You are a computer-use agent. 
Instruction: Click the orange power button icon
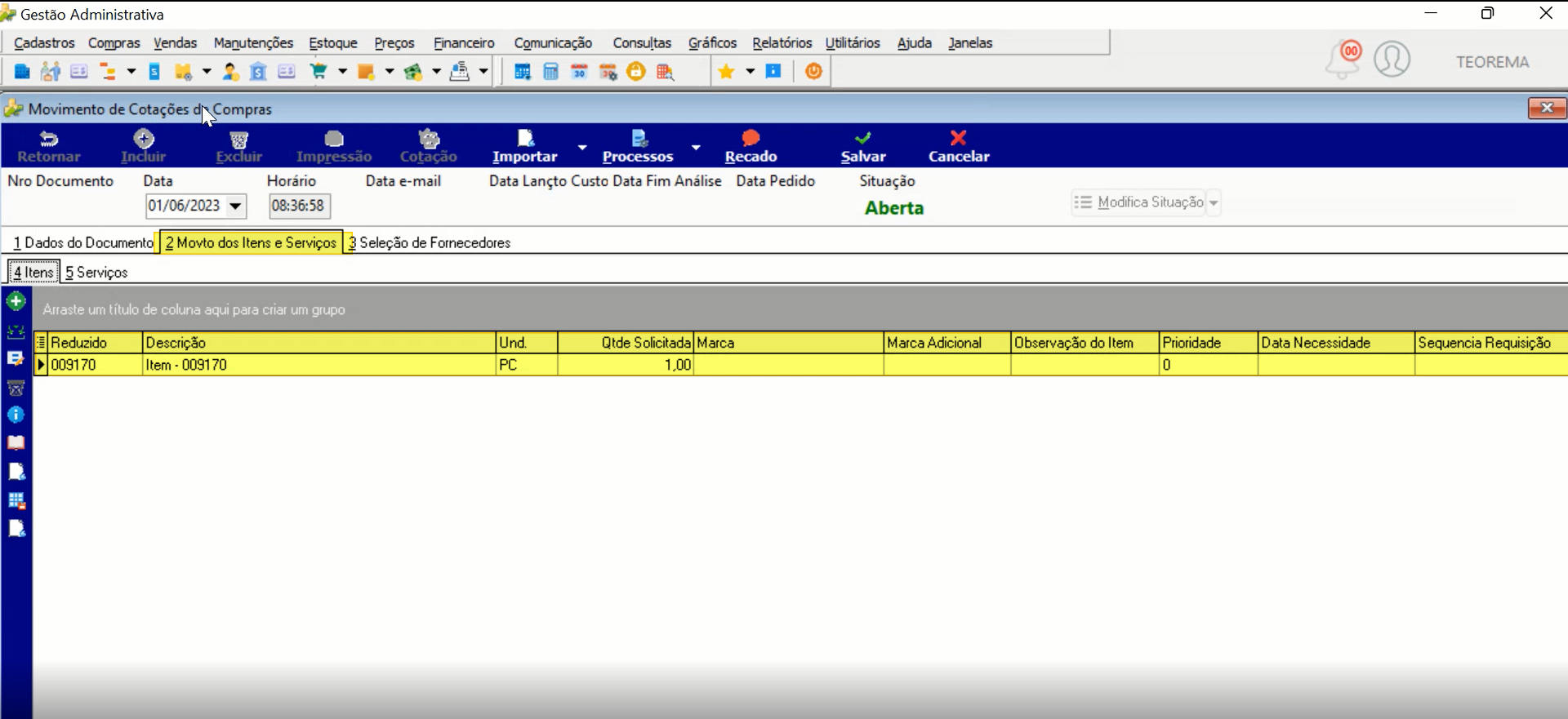click(813, 72)
